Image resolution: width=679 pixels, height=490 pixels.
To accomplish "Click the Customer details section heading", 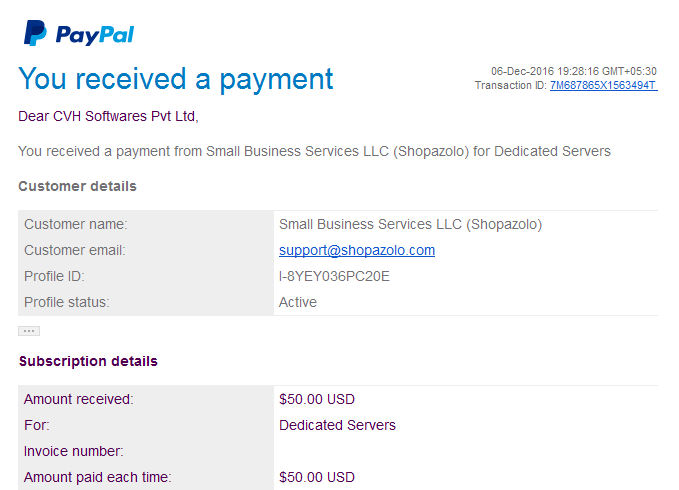I will pyautogui.click(x=78, y=186).
